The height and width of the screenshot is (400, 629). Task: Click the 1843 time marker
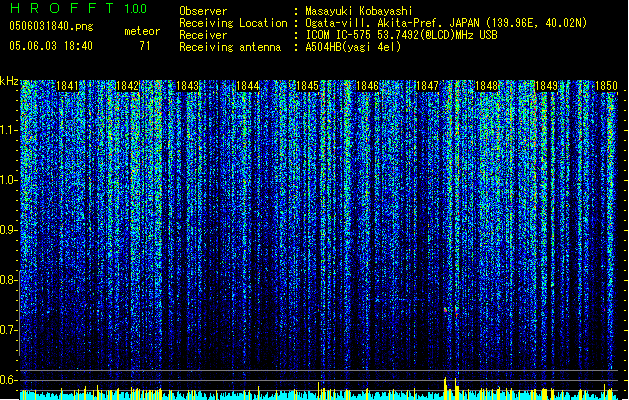tap(187, 86)
